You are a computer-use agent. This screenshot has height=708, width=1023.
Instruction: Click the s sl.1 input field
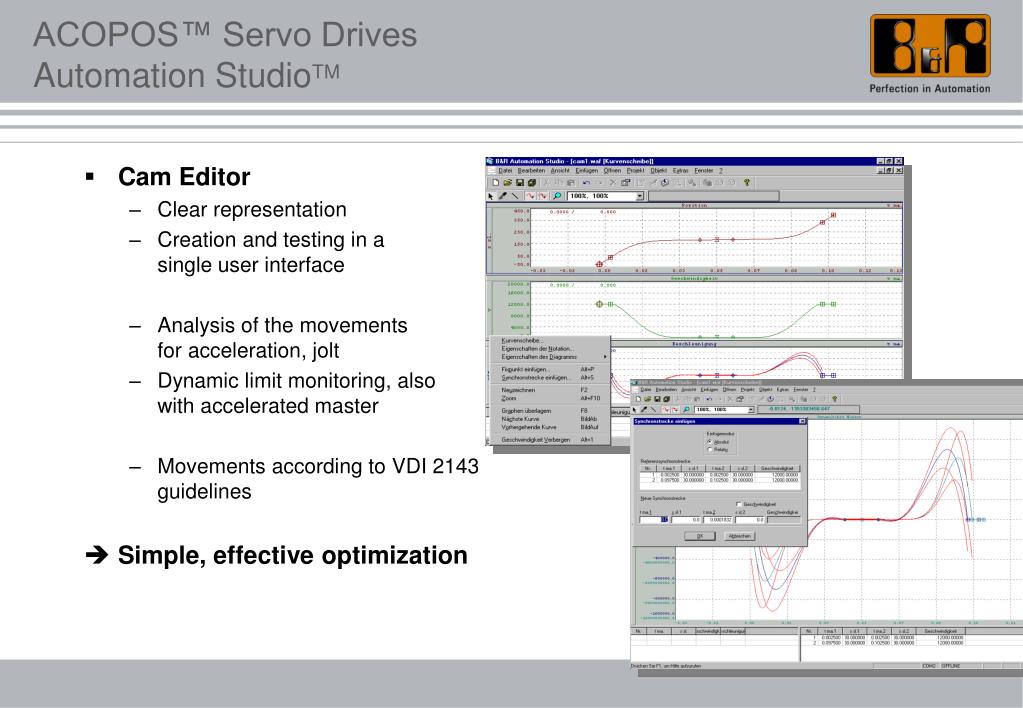point(686,519)
